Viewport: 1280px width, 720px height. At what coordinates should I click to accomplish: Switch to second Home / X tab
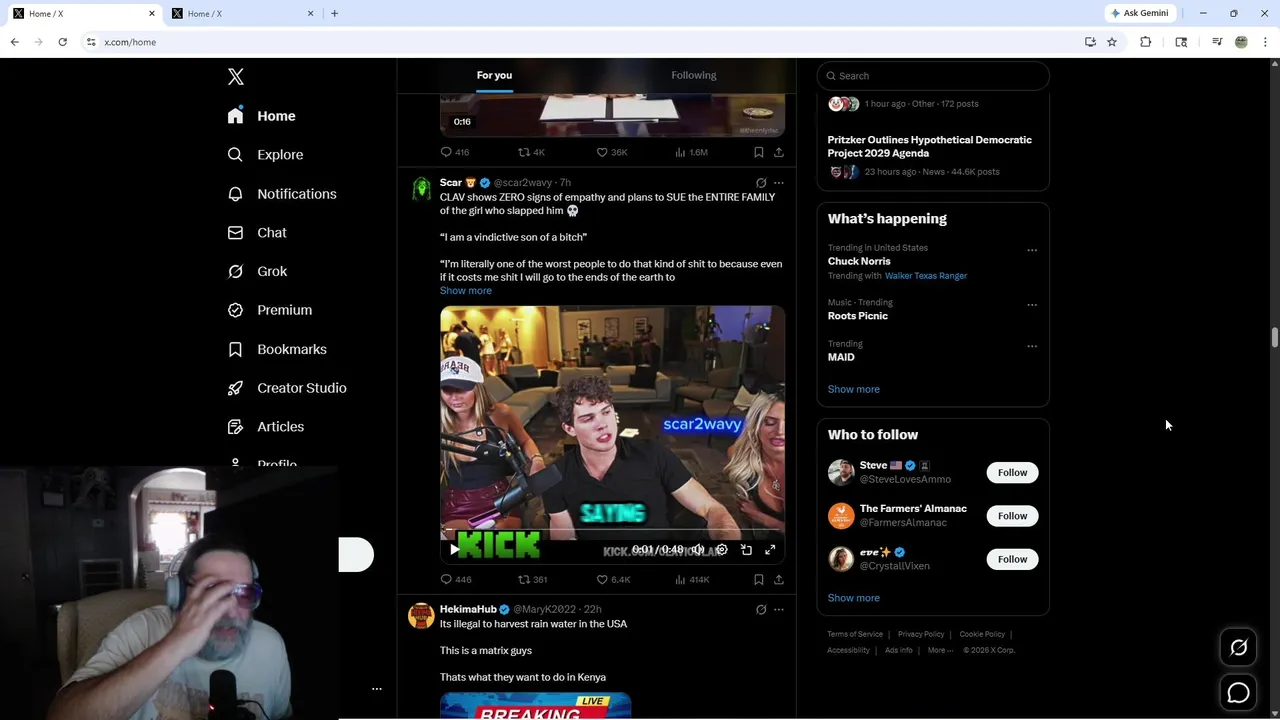(243, 13)
